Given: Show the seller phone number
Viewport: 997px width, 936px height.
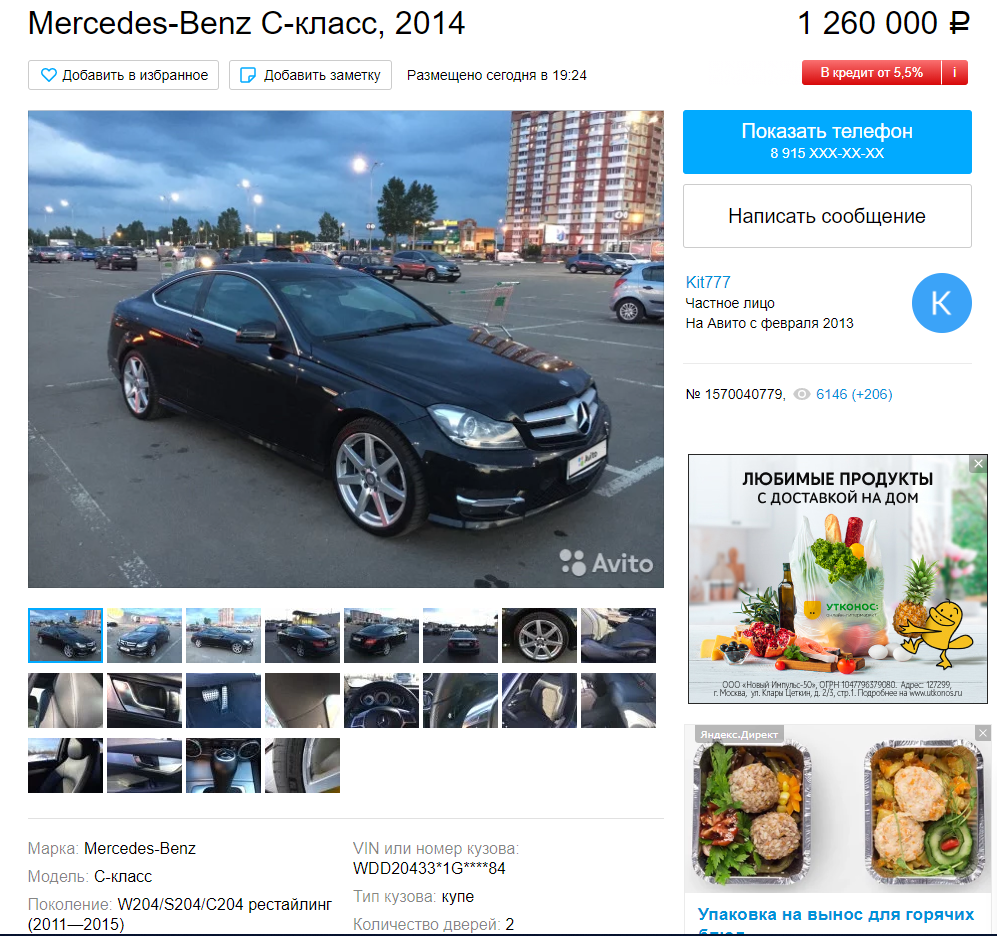Looking at the screenshot, I should point(827,142).
